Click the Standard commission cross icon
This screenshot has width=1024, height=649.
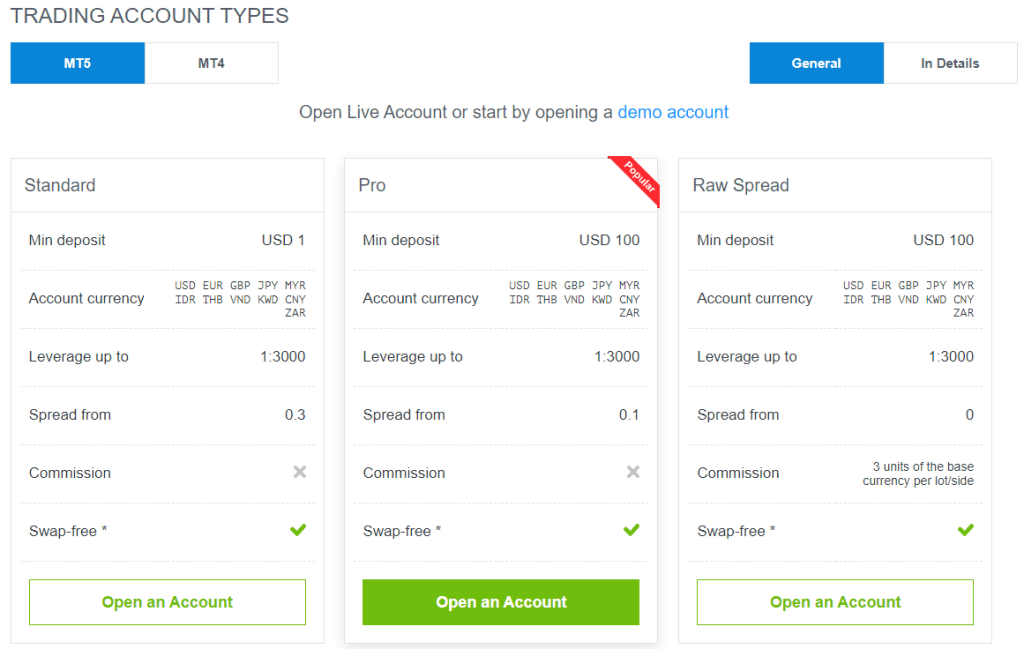tap(300, 472)
